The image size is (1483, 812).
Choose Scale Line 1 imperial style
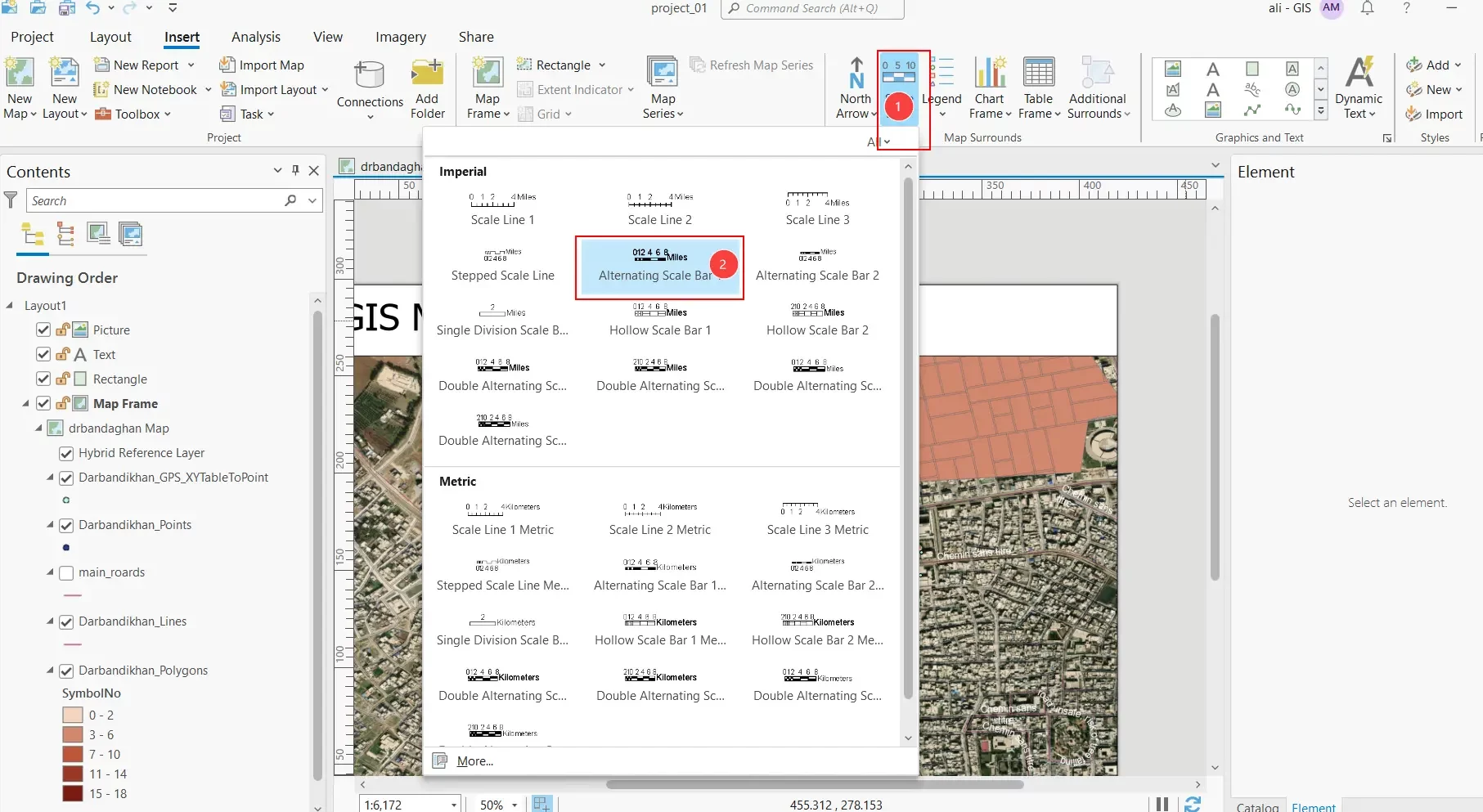tap(502, 209)
